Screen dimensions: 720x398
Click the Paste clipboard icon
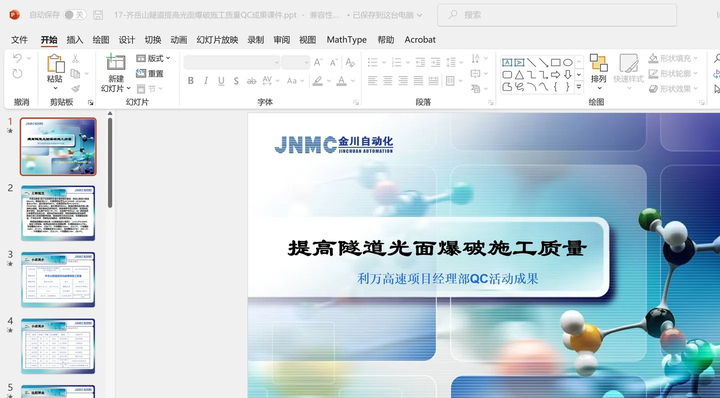pos(56,63)
